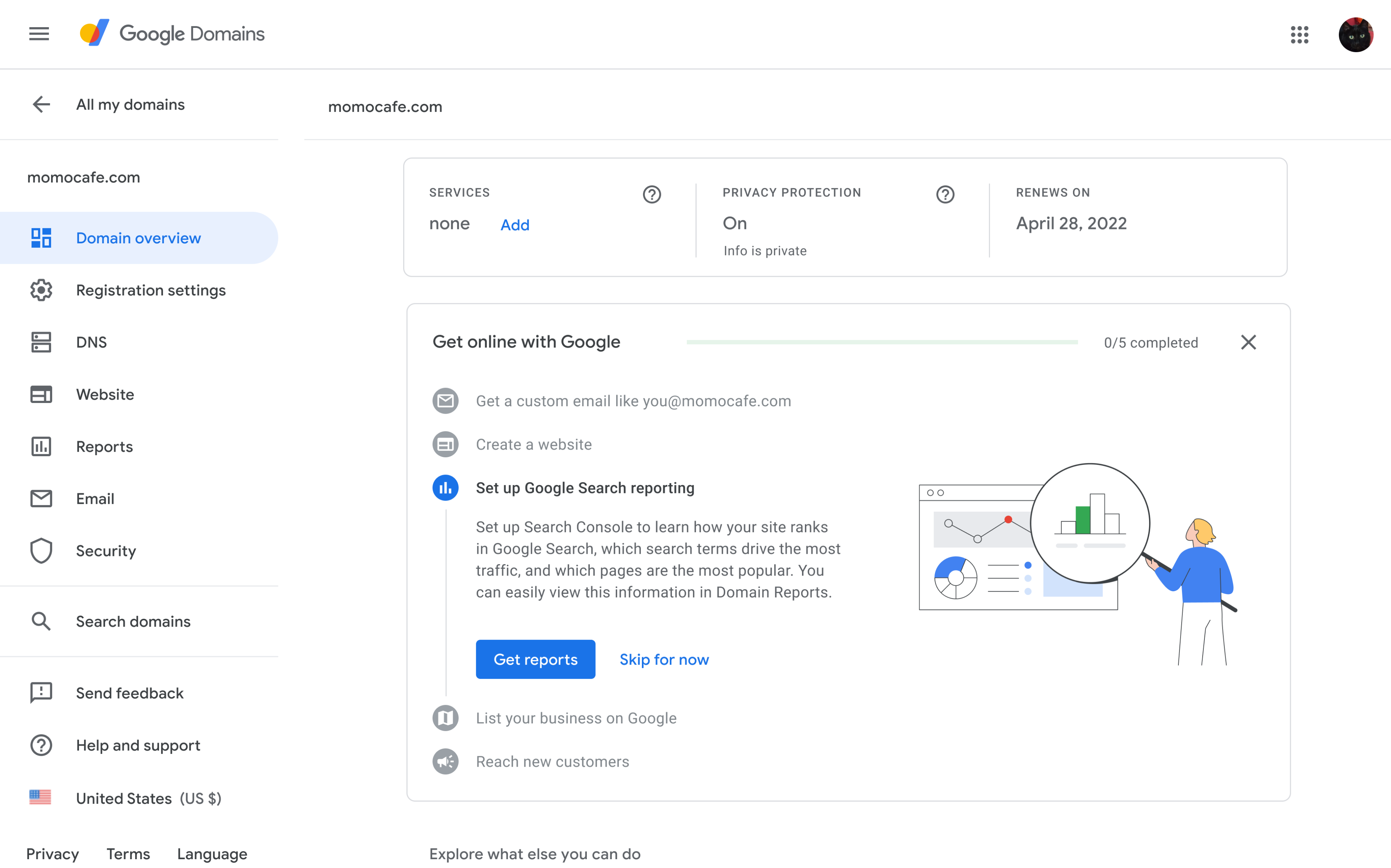Click Skip for now link

point(664,659)
